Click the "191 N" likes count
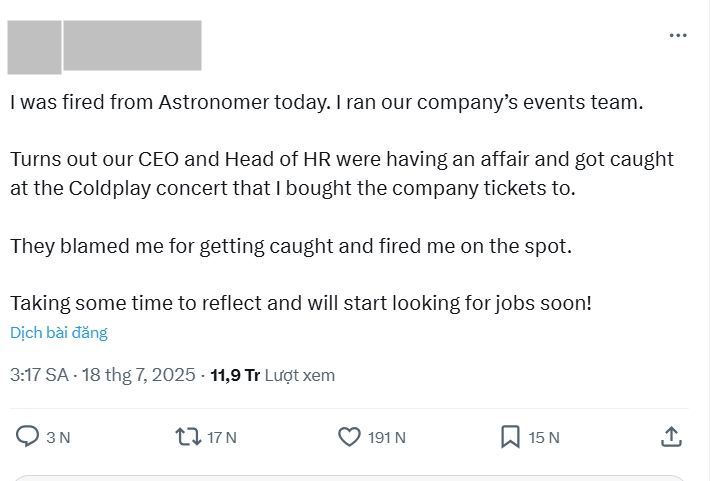 (387, 437)
